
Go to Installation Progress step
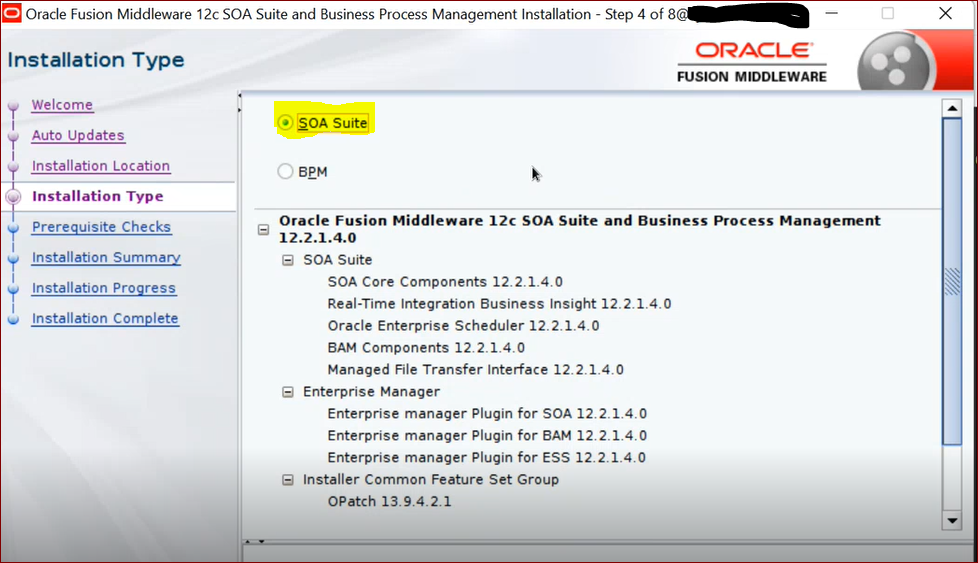pos(104,288)
